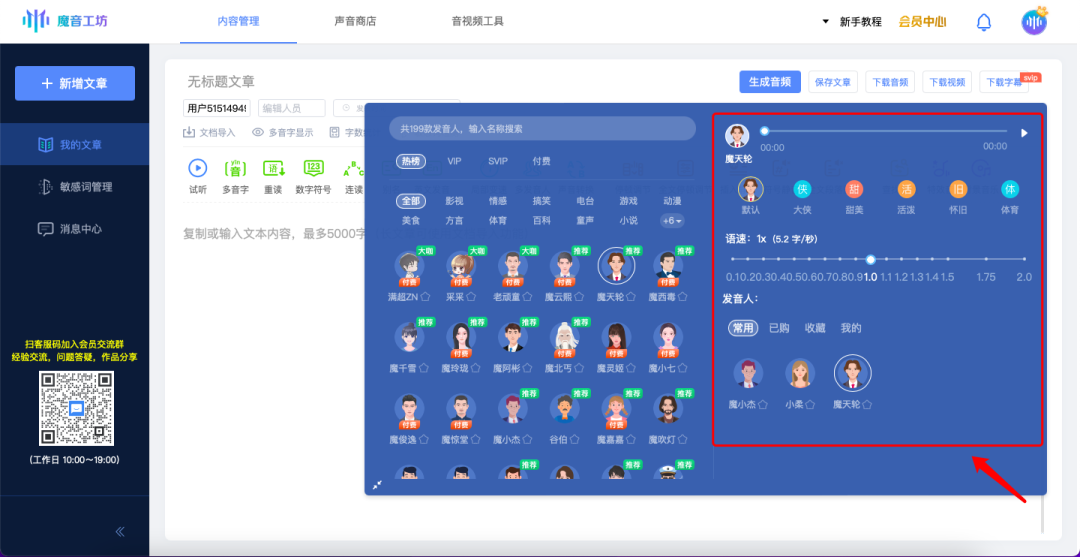1080x557 pixels.
Task: Choose the 大侠 voice style
Action: (x=802, y=189)
